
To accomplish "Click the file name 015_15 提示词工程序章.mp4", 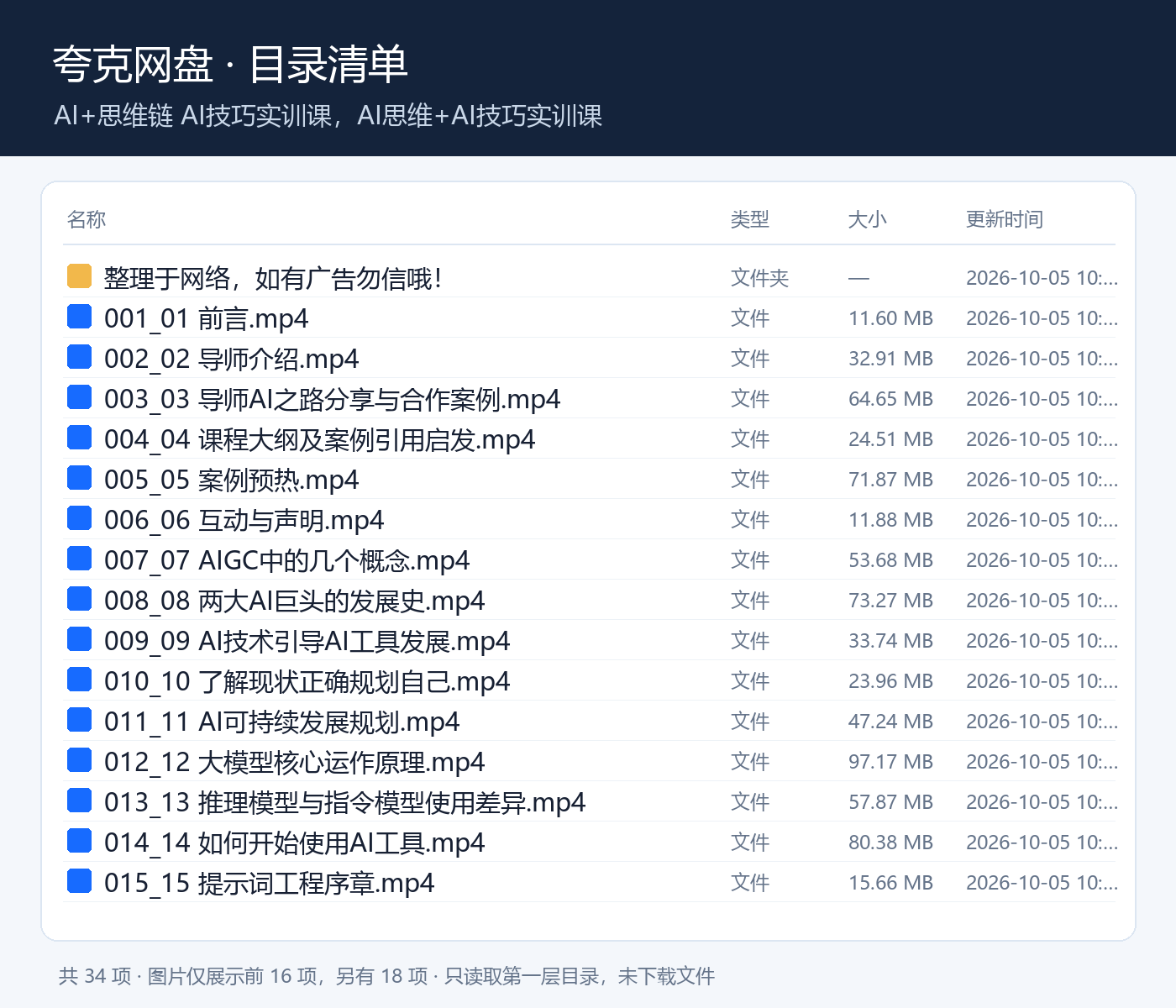I will click(x=270, y=883).
